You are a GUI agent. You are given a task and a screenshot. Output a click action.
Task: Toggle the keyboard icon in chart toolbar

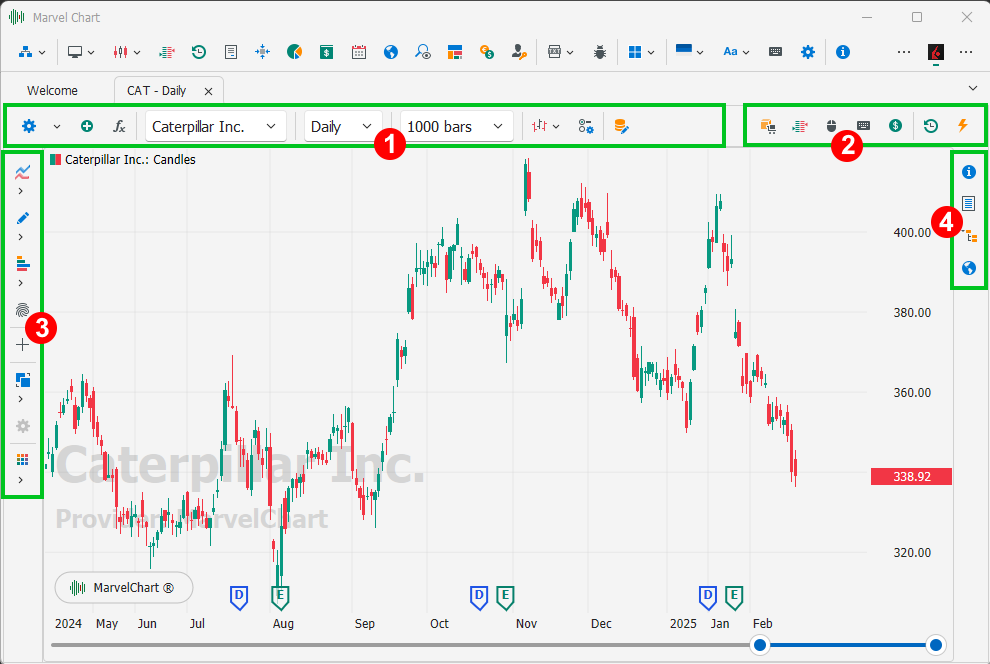864,126
